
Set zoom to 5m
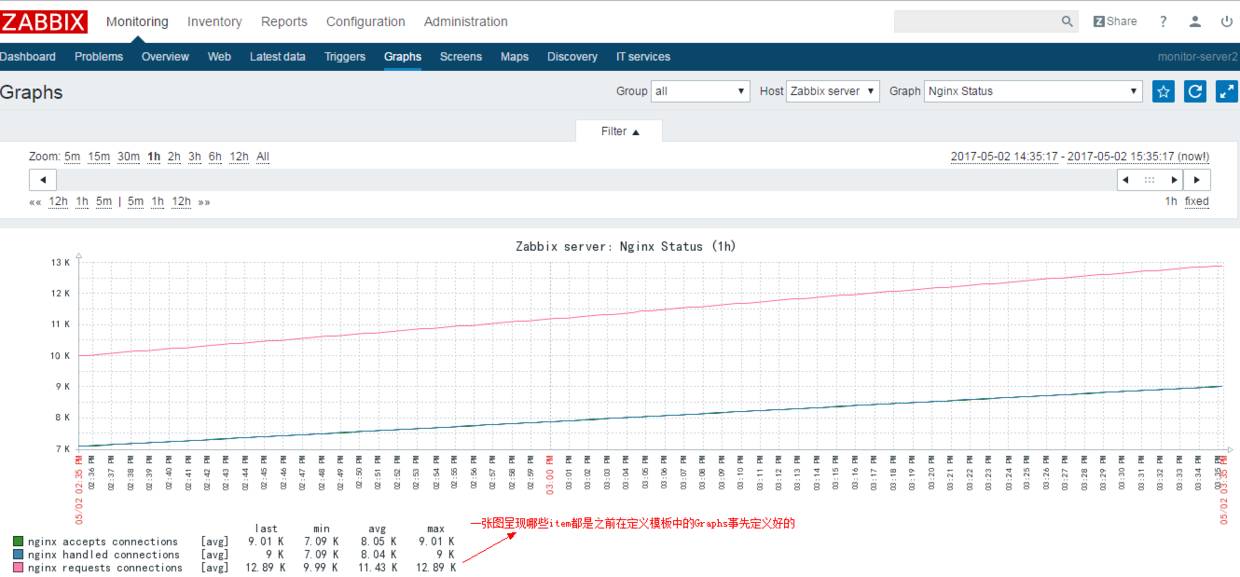72,157
